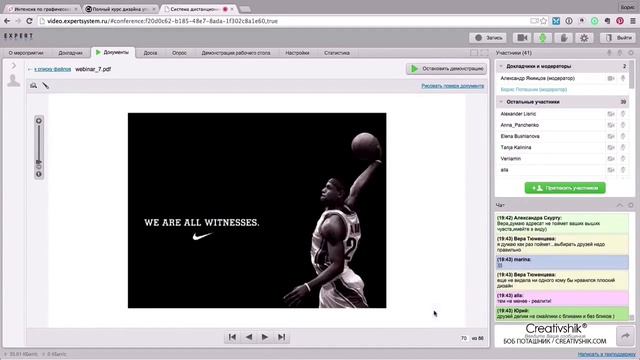
Task: Send chat message arrow button
Action: [625, 336]
